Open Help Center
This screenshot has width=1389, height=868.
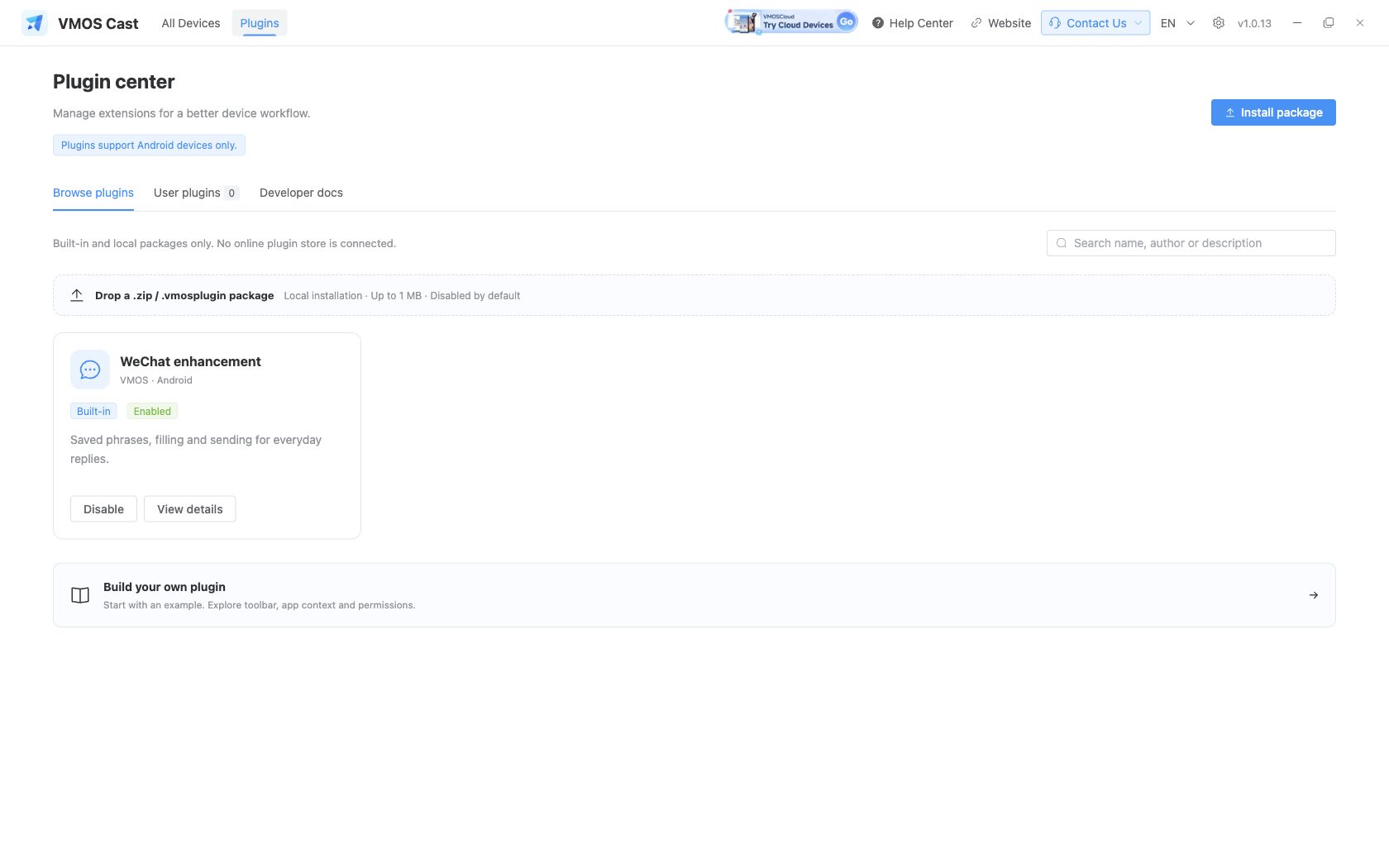[x=913, y=23]
